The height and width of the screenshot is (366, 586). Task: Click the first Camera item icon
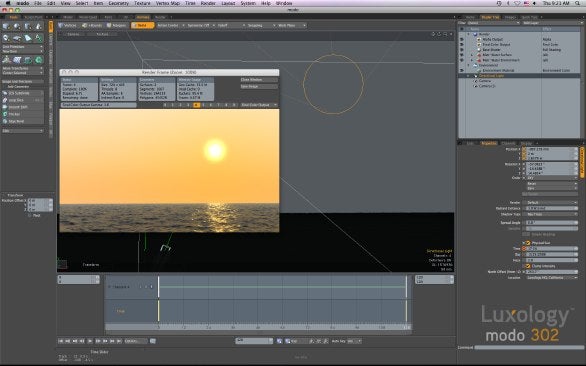coord(475,81)
